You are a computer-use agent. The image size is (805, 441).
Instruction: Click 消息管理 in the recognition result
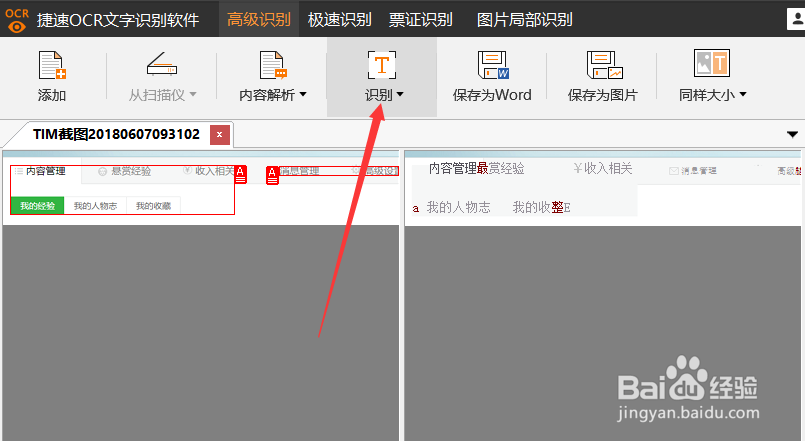coord(699,171)
